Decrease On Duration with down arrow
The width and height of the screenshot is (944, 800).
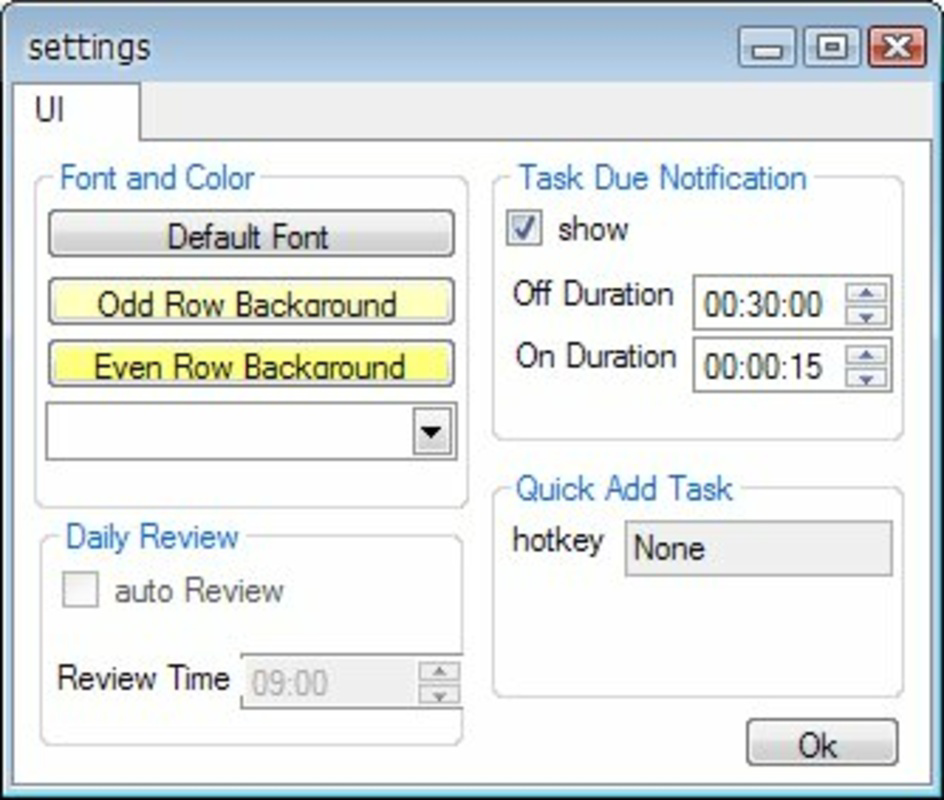[x=866, y=378]
